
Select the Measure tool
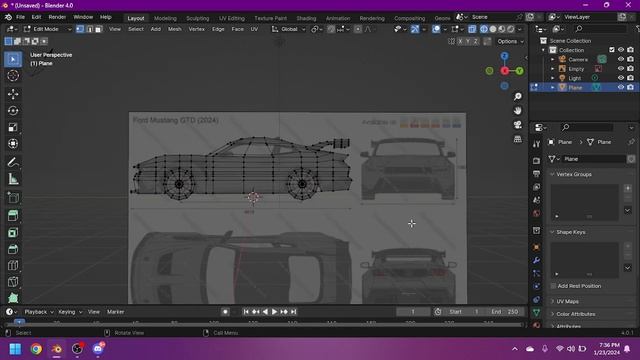pos(13,179)
